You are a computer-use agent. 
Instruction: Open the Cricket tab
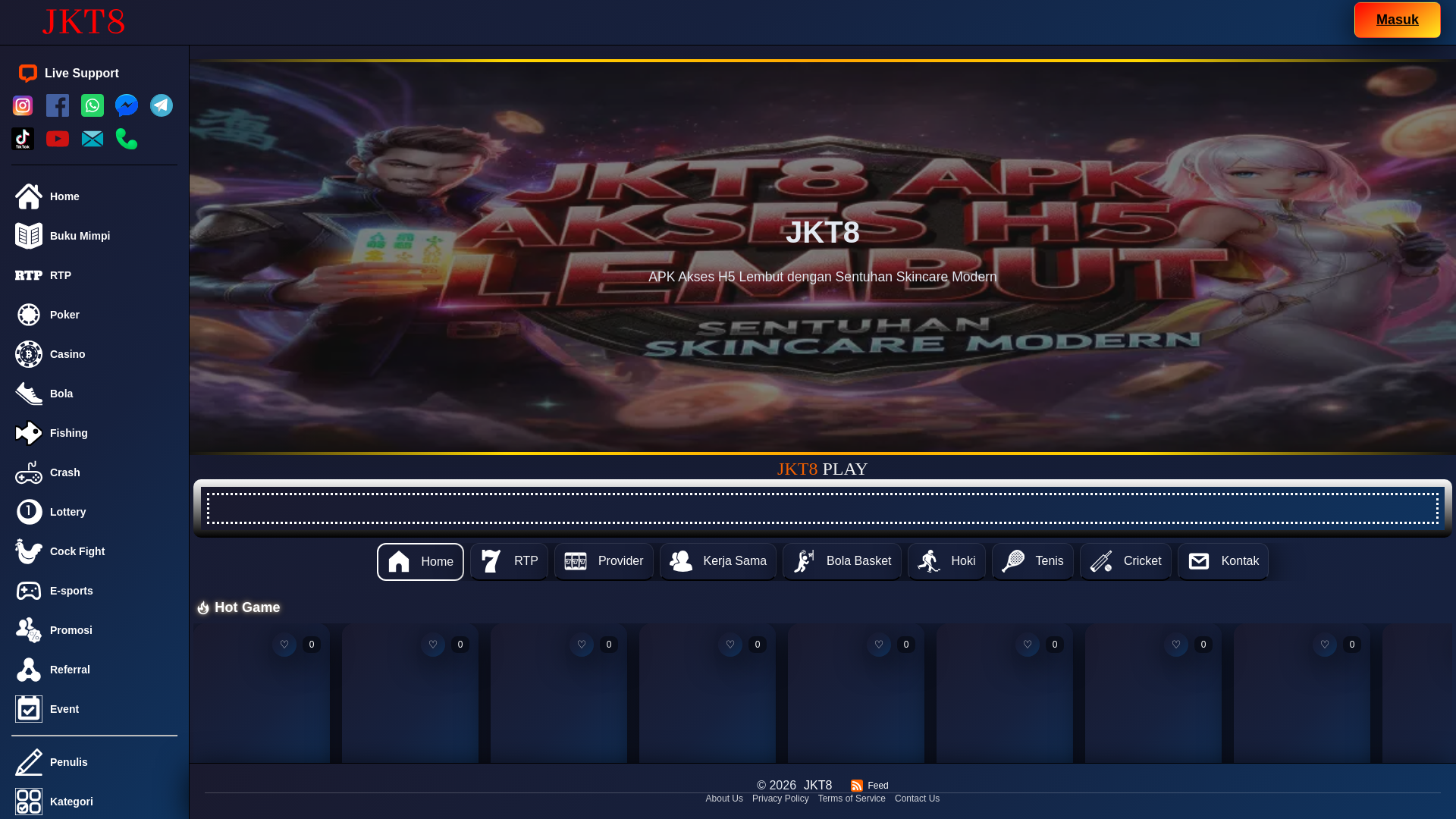(x=1125, y=561)
